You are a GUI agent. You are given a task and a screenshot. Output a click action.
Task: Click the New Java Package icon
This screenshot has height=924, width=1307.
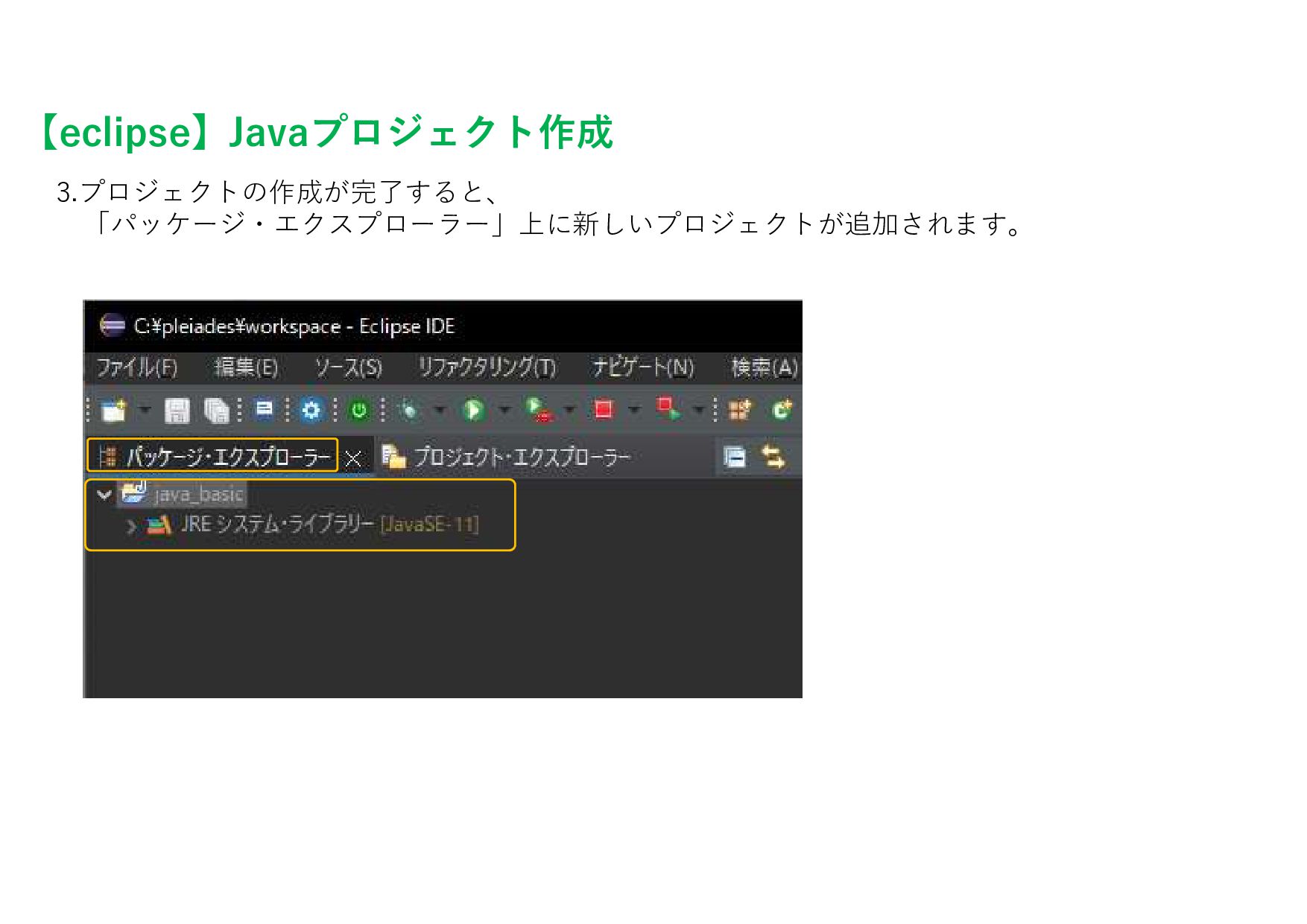(740, 409)
